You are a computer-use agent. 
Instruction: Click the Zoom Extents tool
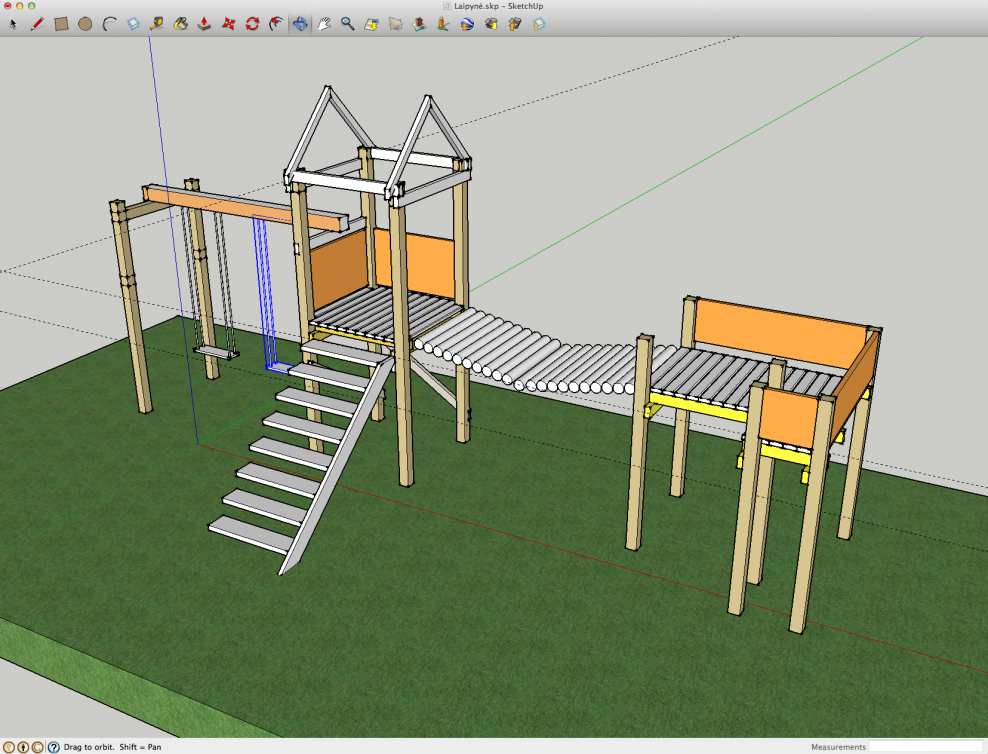click(x=372, y=24)
